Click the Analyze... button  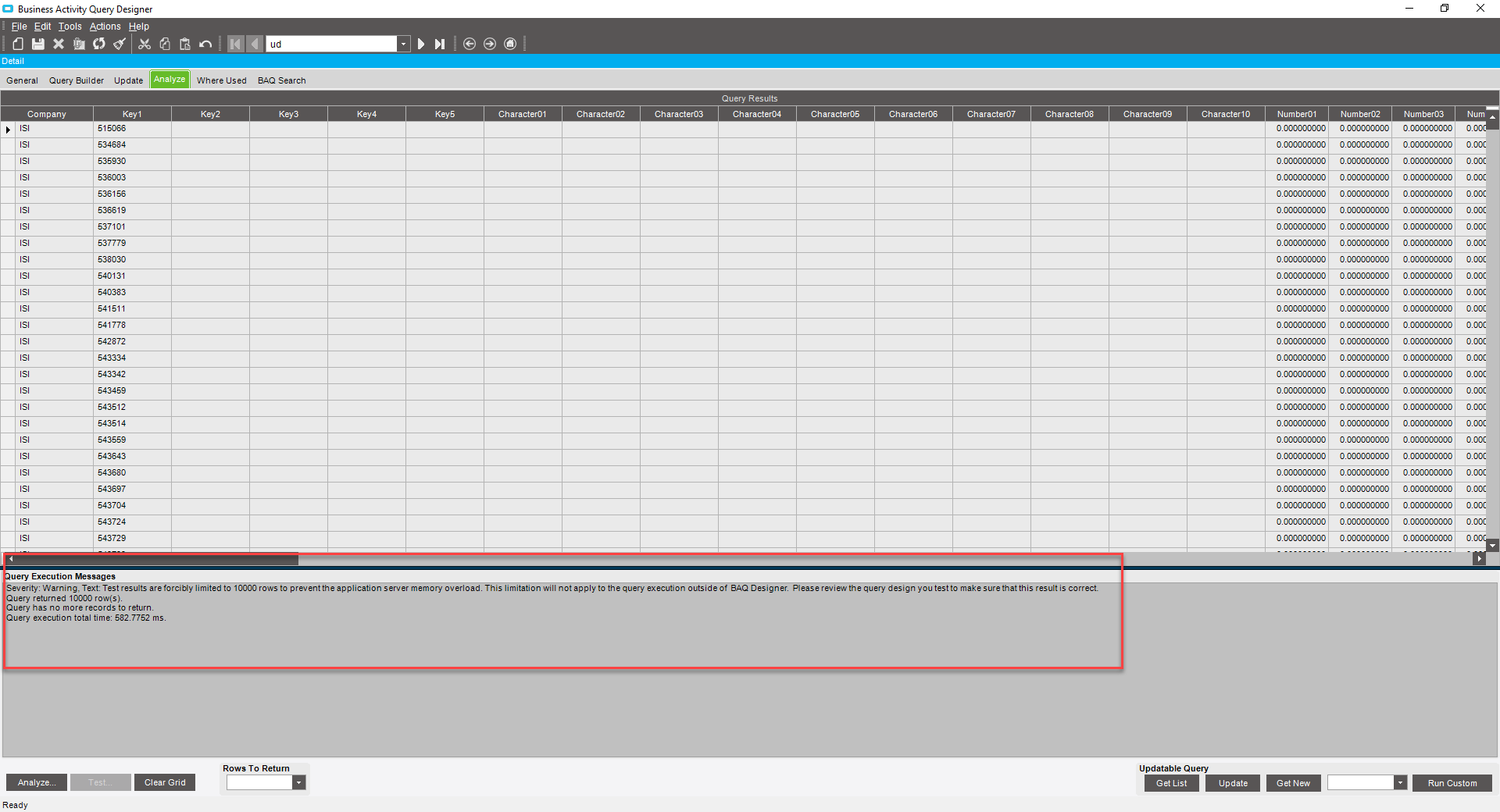click(37, 782)
